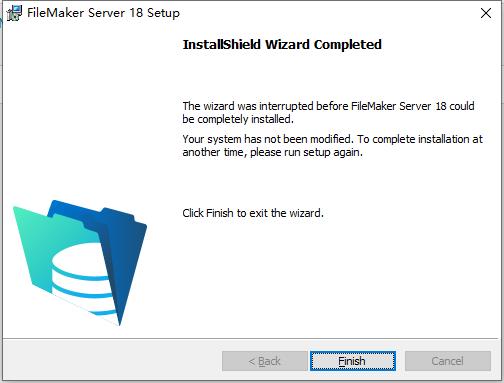Screen dimensions: 504x383
Task: Click Finish to exit the wizard
Action: click(x=353, y=361)
